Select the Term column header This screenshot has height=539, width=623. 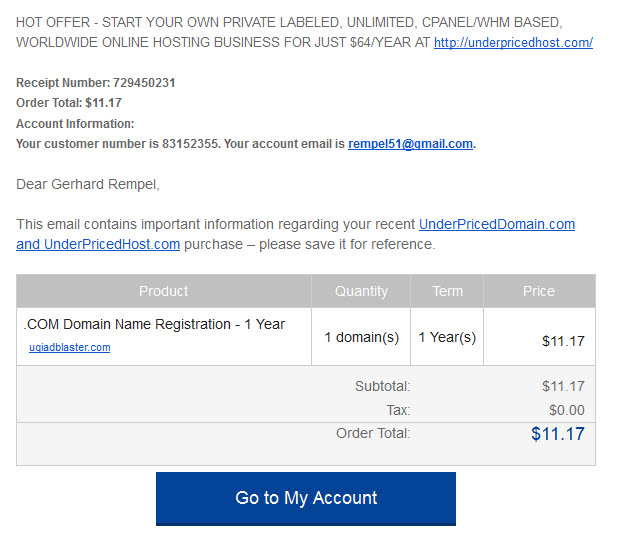coord(447,291)
